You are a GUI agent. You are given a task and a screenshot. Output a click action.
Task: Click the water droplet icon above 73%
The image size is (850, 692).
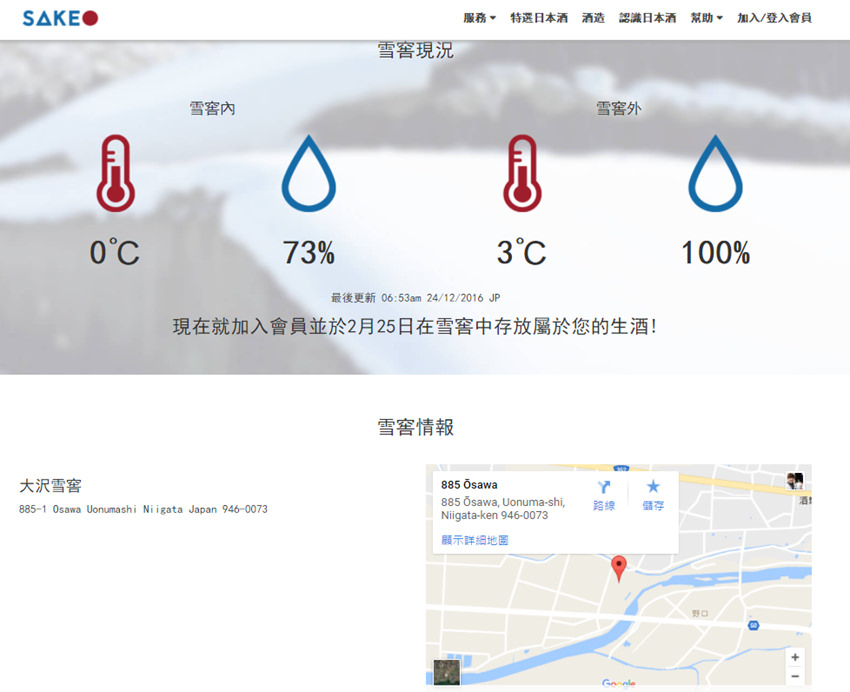point(308,173)
